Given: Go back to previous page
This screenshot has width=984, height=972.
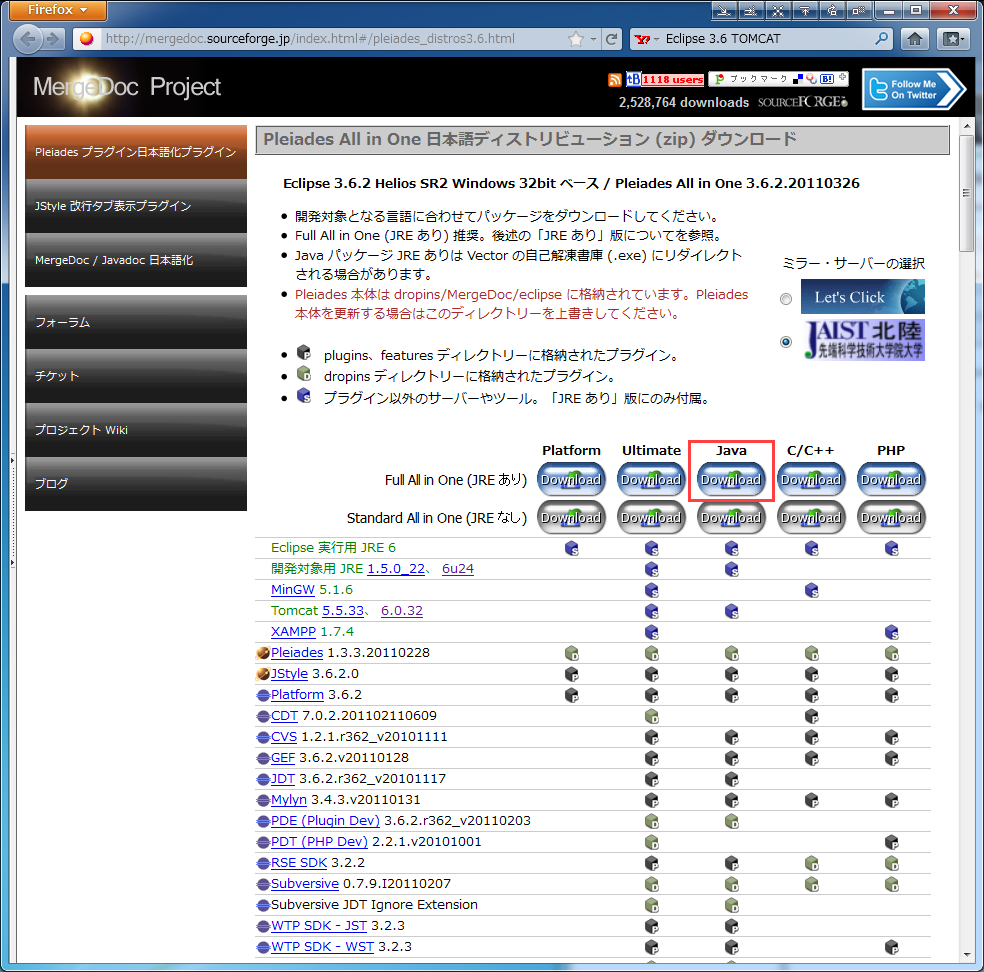Looking at the screenshot, I should (x=28, y=39).
